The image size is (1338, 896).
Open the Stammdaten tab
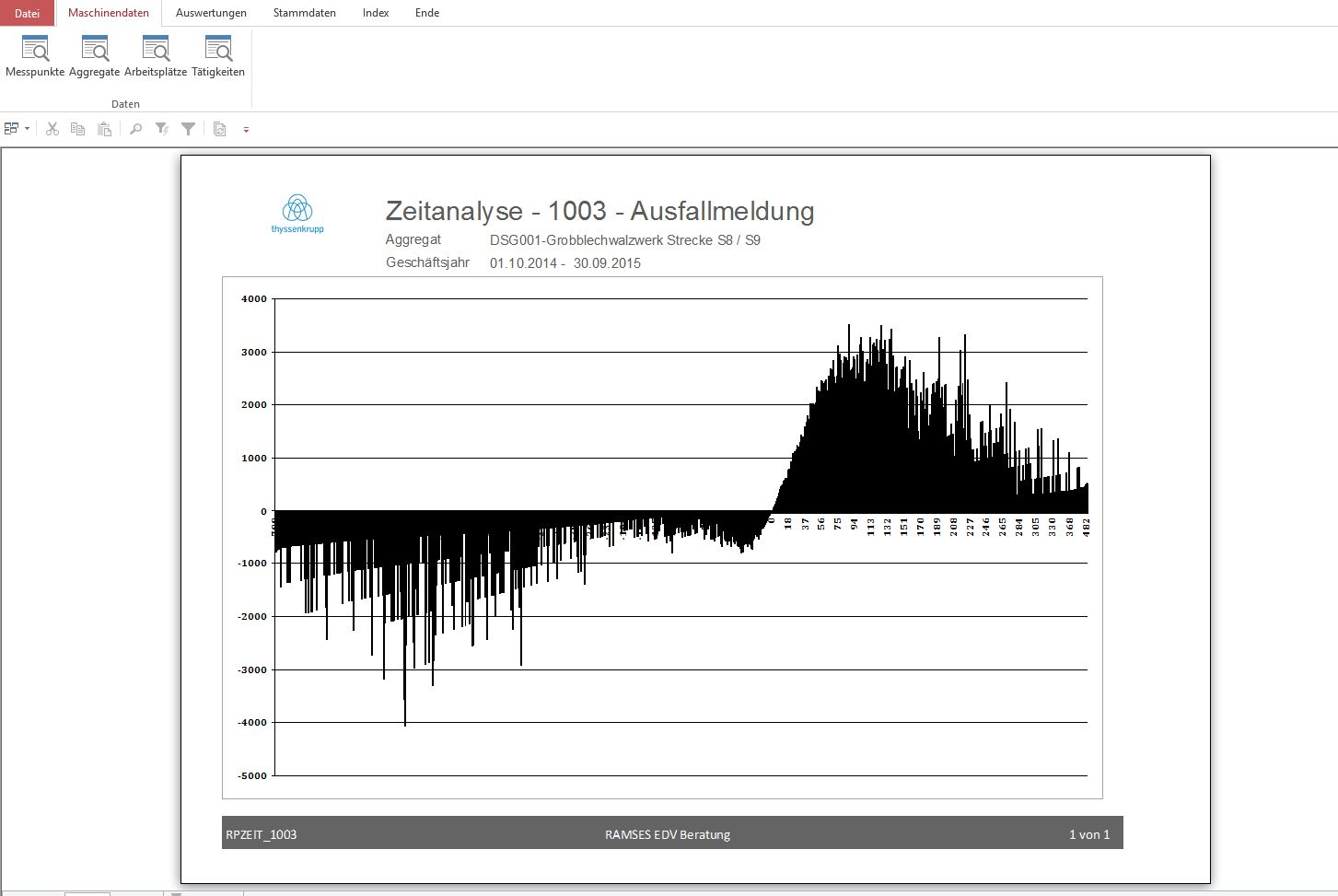click(x=305, y=13)
